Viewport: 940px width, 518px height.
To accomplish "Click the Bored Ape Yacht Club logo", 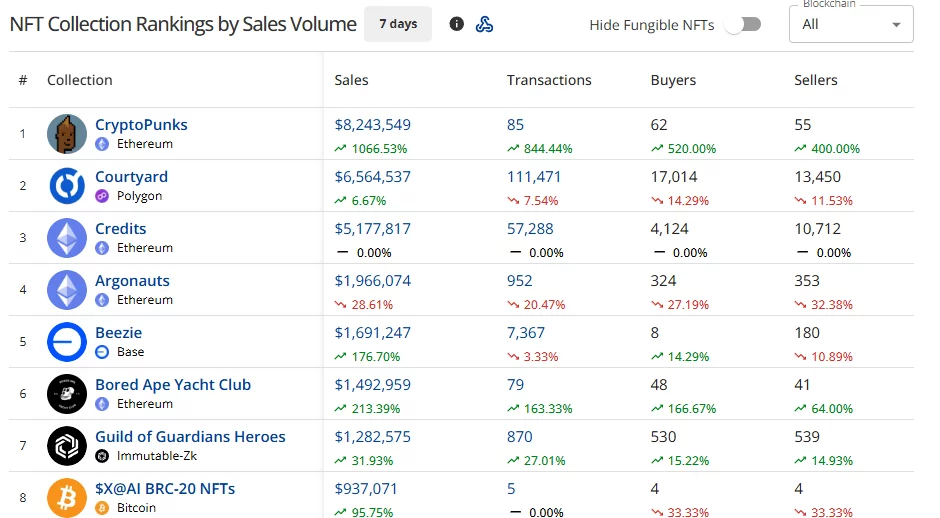I will pos(67,394).
